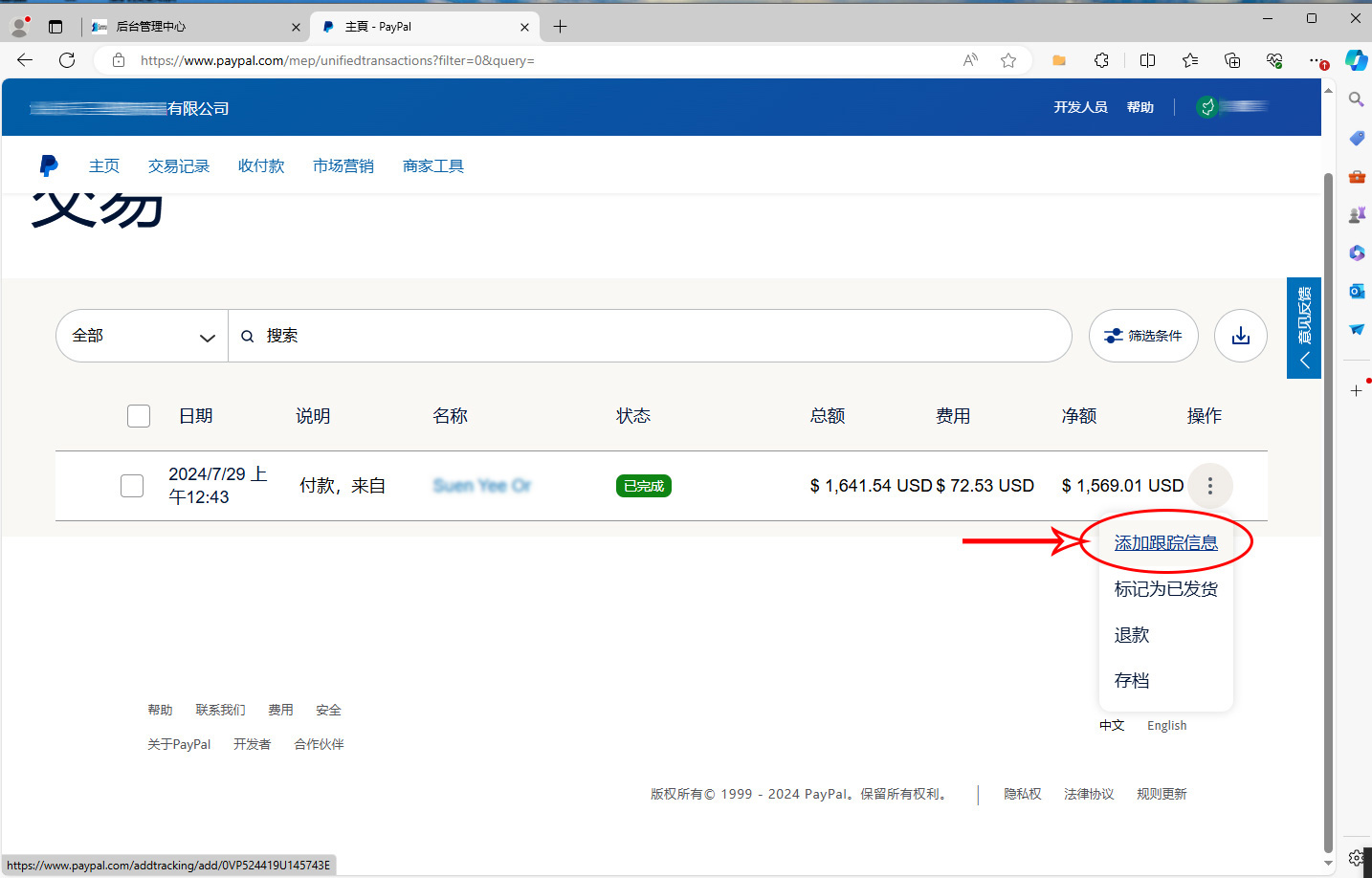Open the 开发人员 link in the header

[1080, 107]
